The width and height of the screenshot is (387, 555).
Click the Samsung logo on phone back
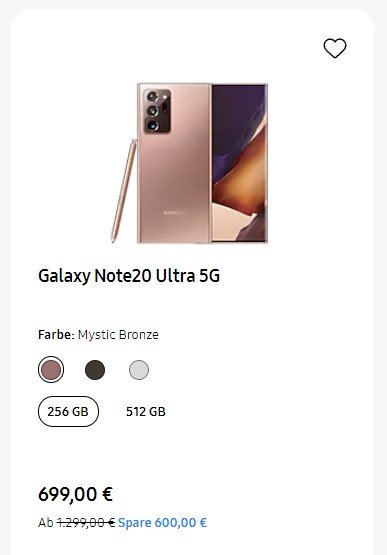tap(173, 213)
